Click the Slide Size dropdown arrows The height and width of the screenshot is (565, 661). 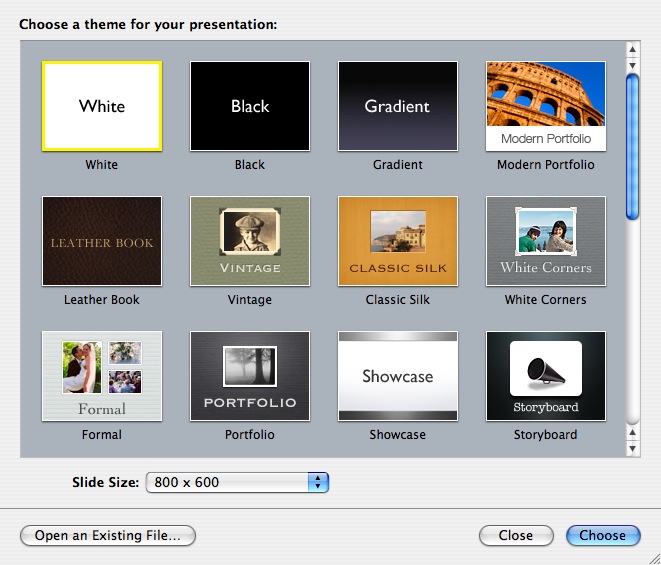[318, 482]
